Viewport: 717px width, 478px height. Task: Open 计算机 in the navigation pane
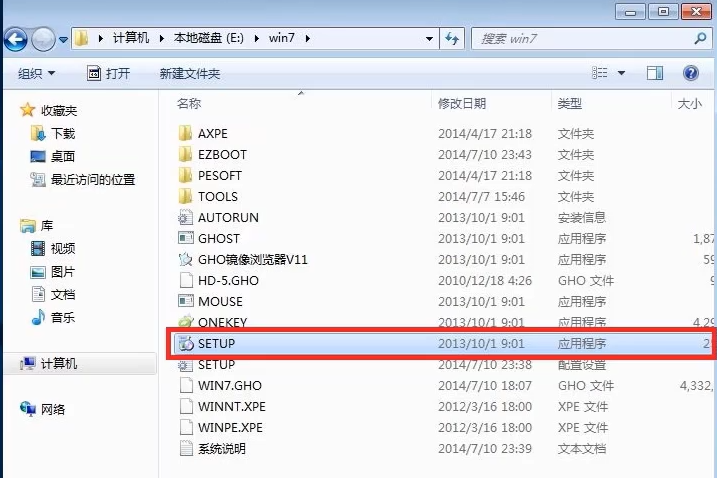point(58,364)
